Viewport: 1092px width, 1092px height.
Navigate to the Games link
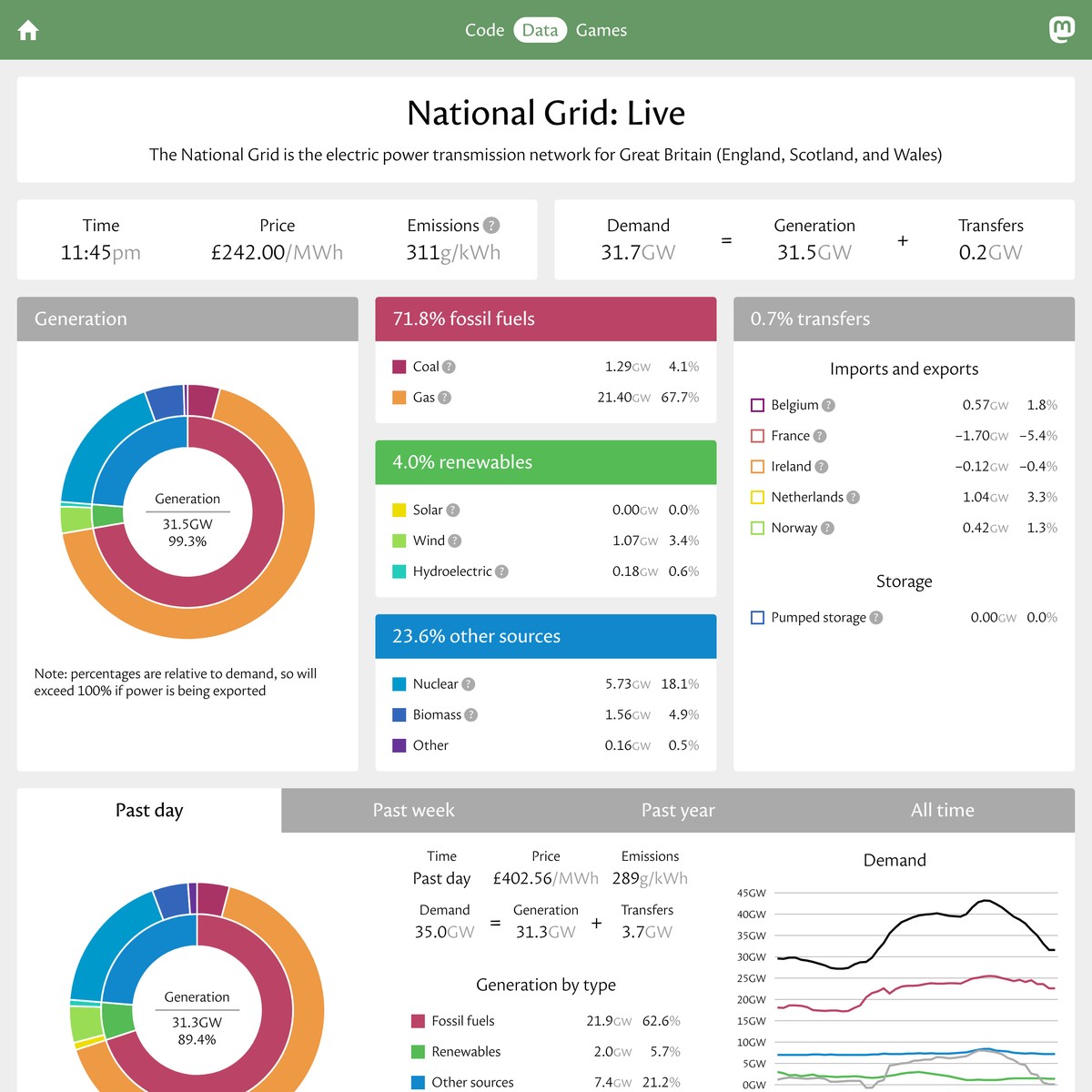[602, 30]
